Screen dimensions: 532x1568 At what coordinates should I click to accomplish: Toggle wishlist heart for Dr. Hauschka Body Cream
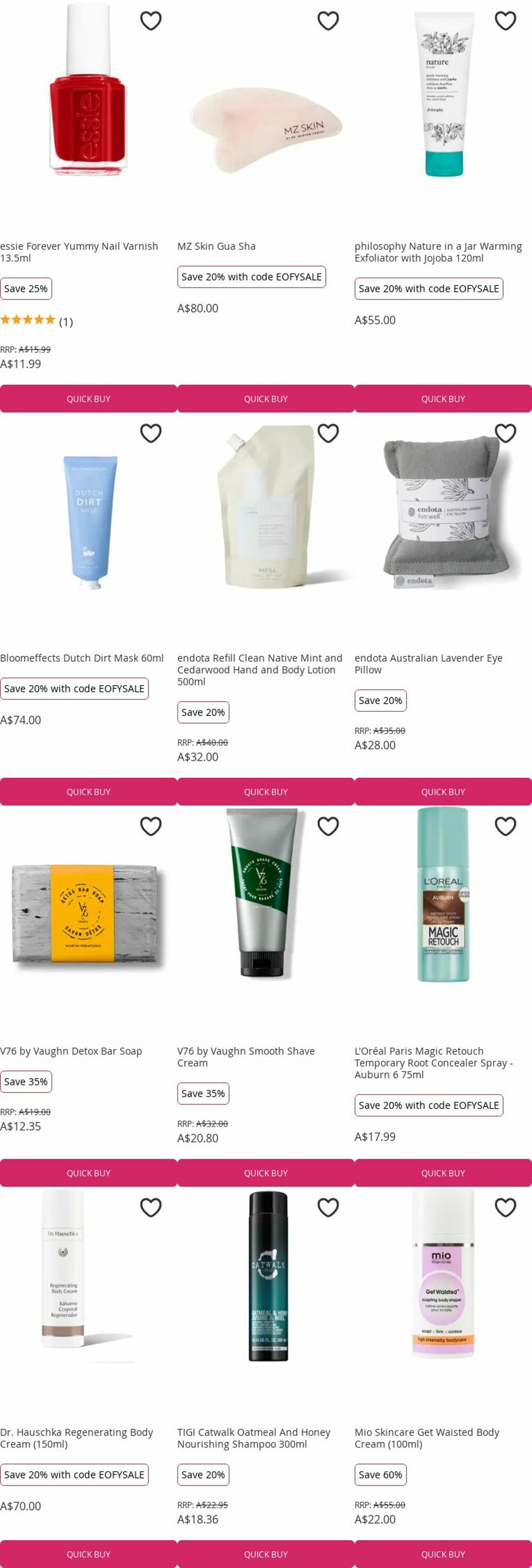point(151,1207)
